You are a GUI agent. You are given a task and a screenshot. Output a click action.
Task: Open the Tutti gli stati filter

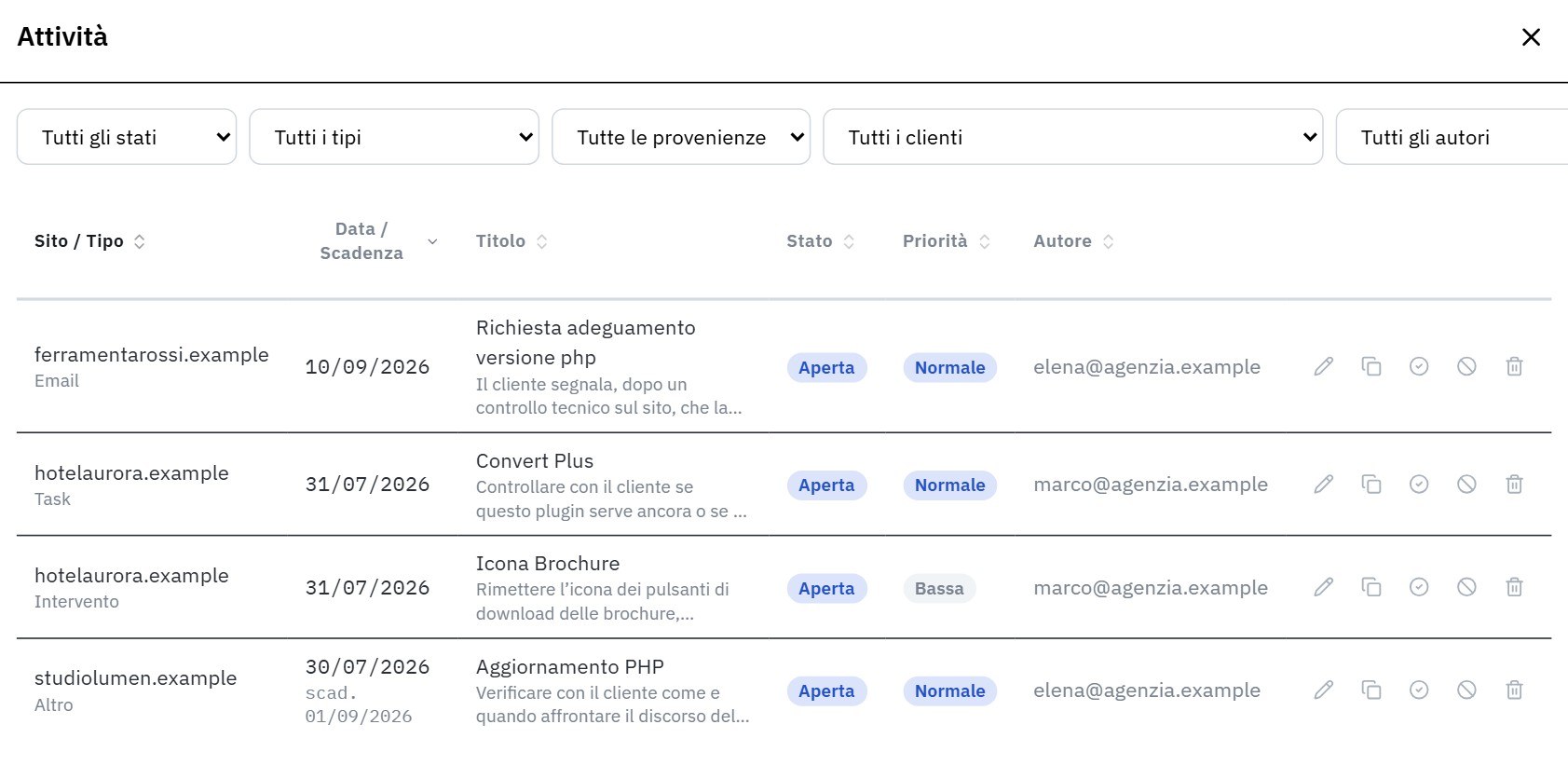point(127,137)
